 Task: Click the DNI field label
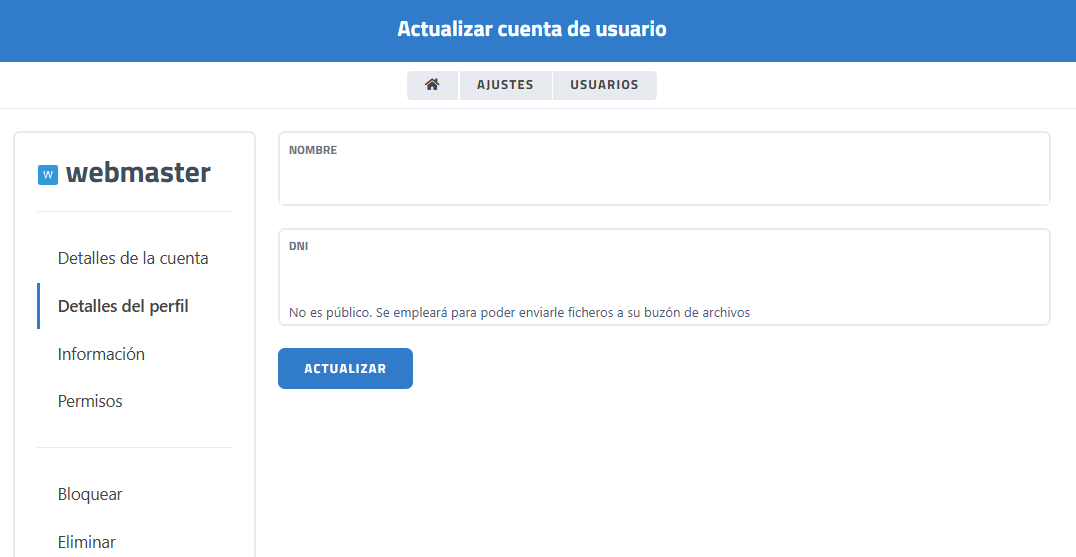click(298, 246)
